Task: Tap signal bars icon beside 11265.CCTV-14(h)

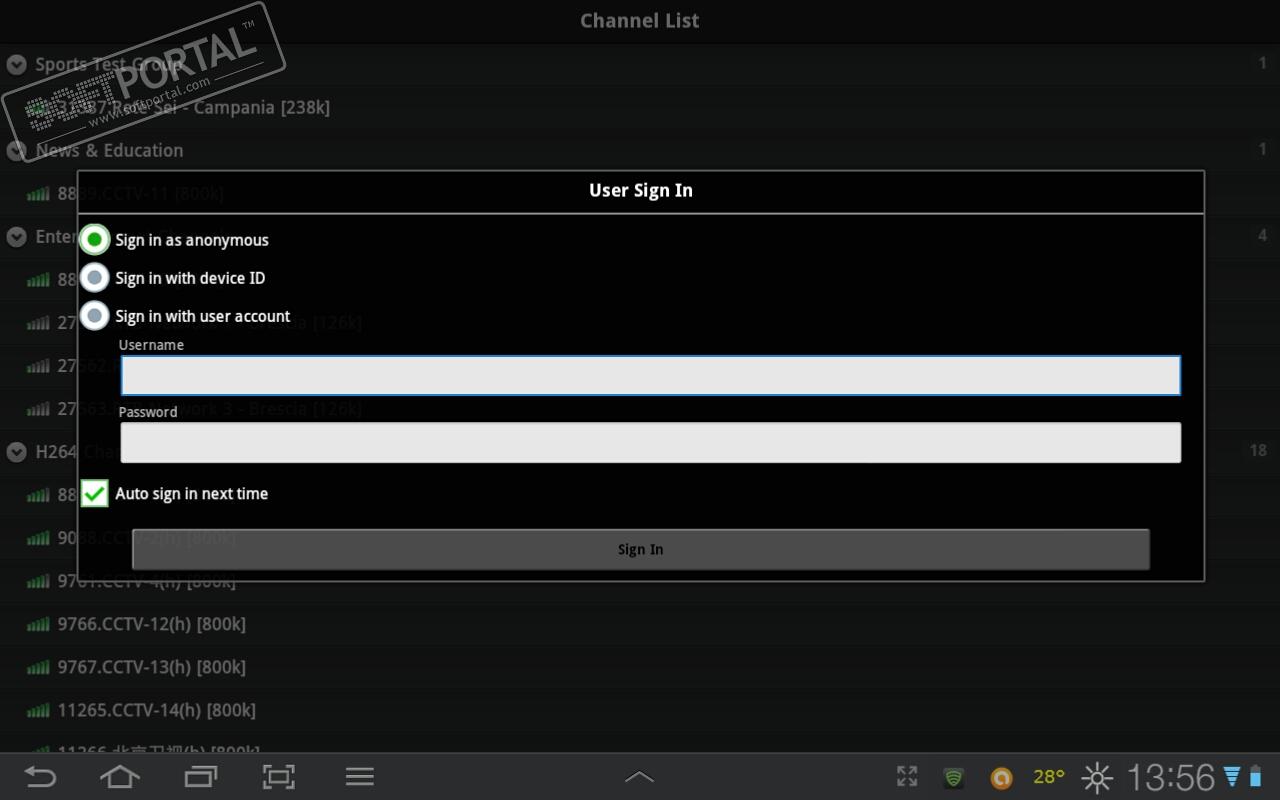Action: [38, 711]
